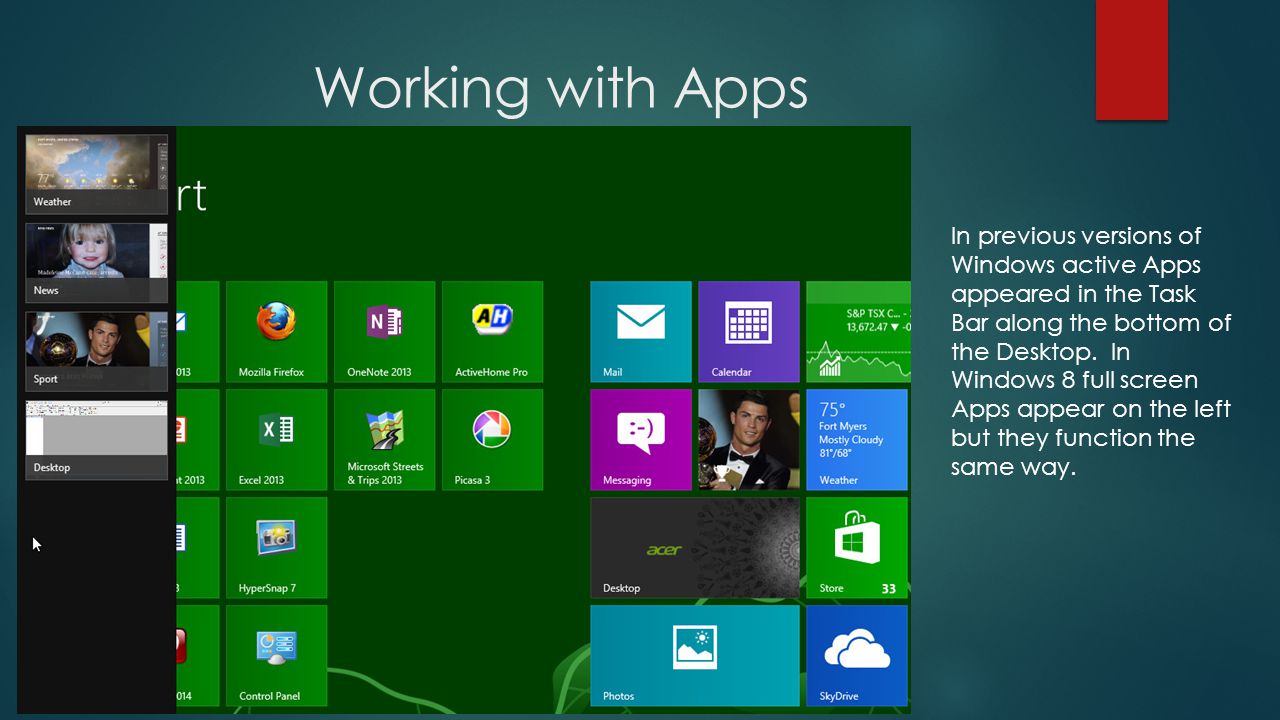Open the acer Desktop tile
Screen dimensions: 1280x720
click(x=695, y=548)
